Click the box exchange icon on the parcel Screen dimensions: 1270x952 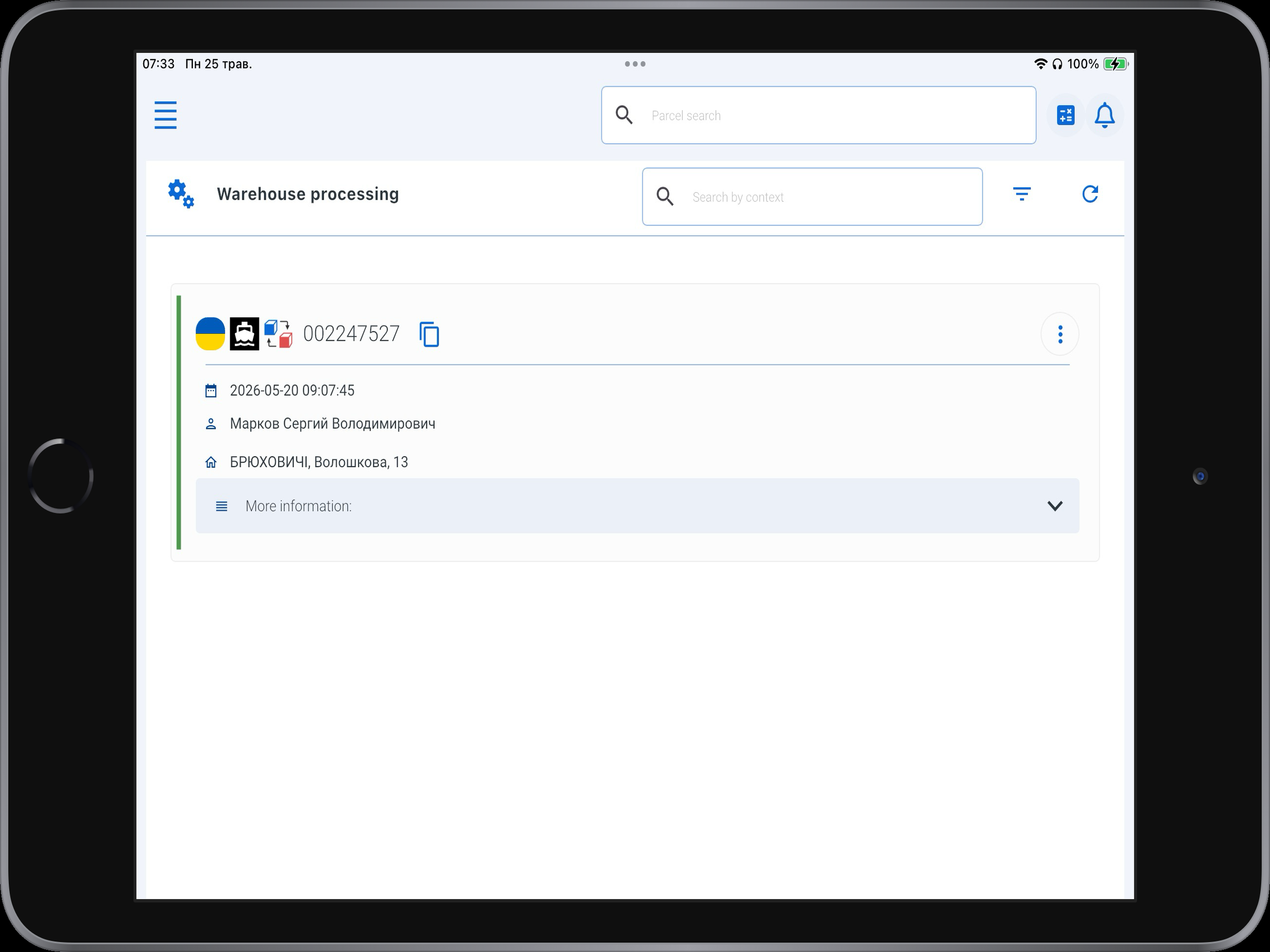pyautogui.click(x=278, y=334)
